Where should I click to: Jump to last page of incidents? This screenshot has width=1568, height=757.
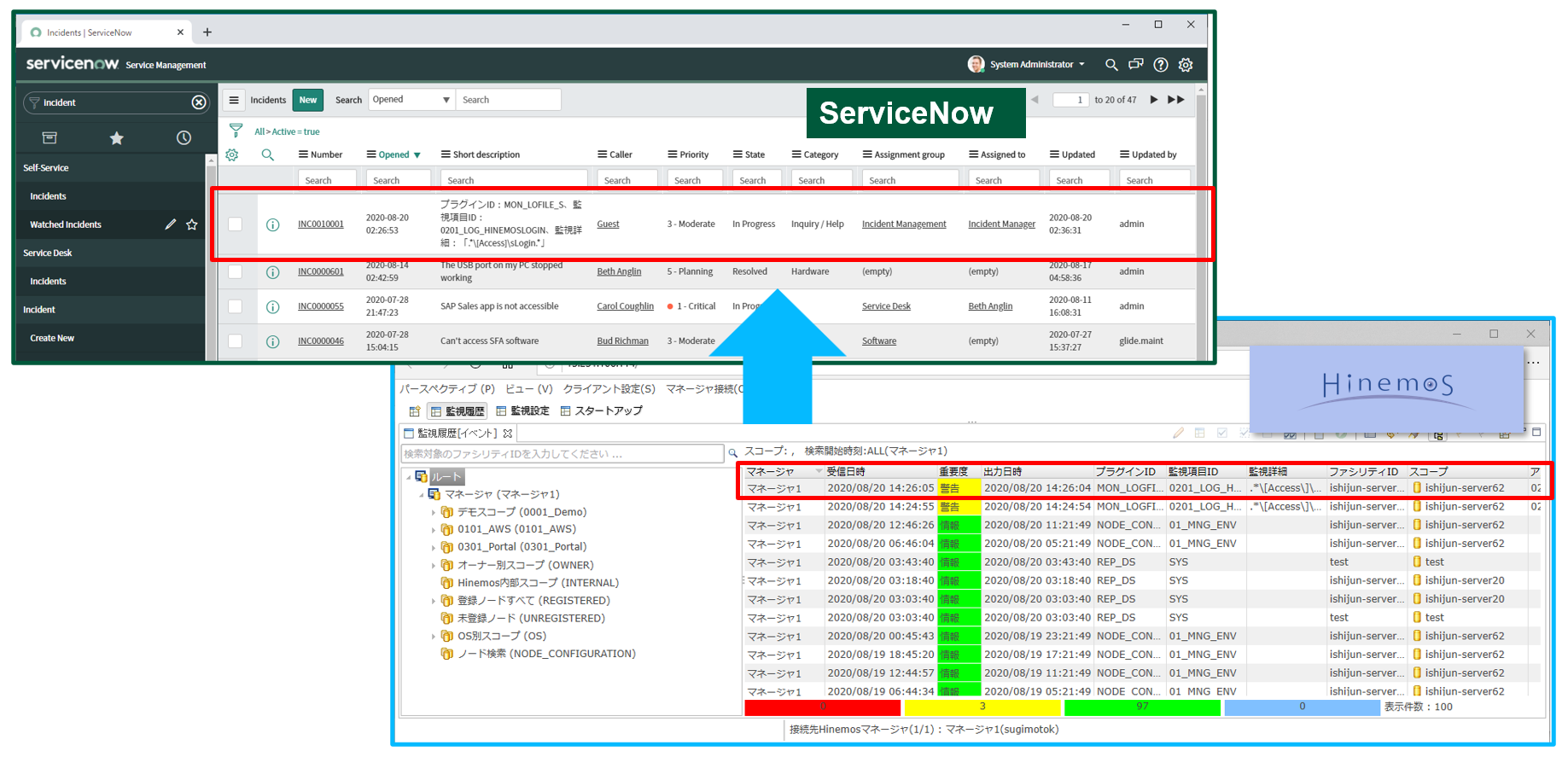[x=1176, y=100]
